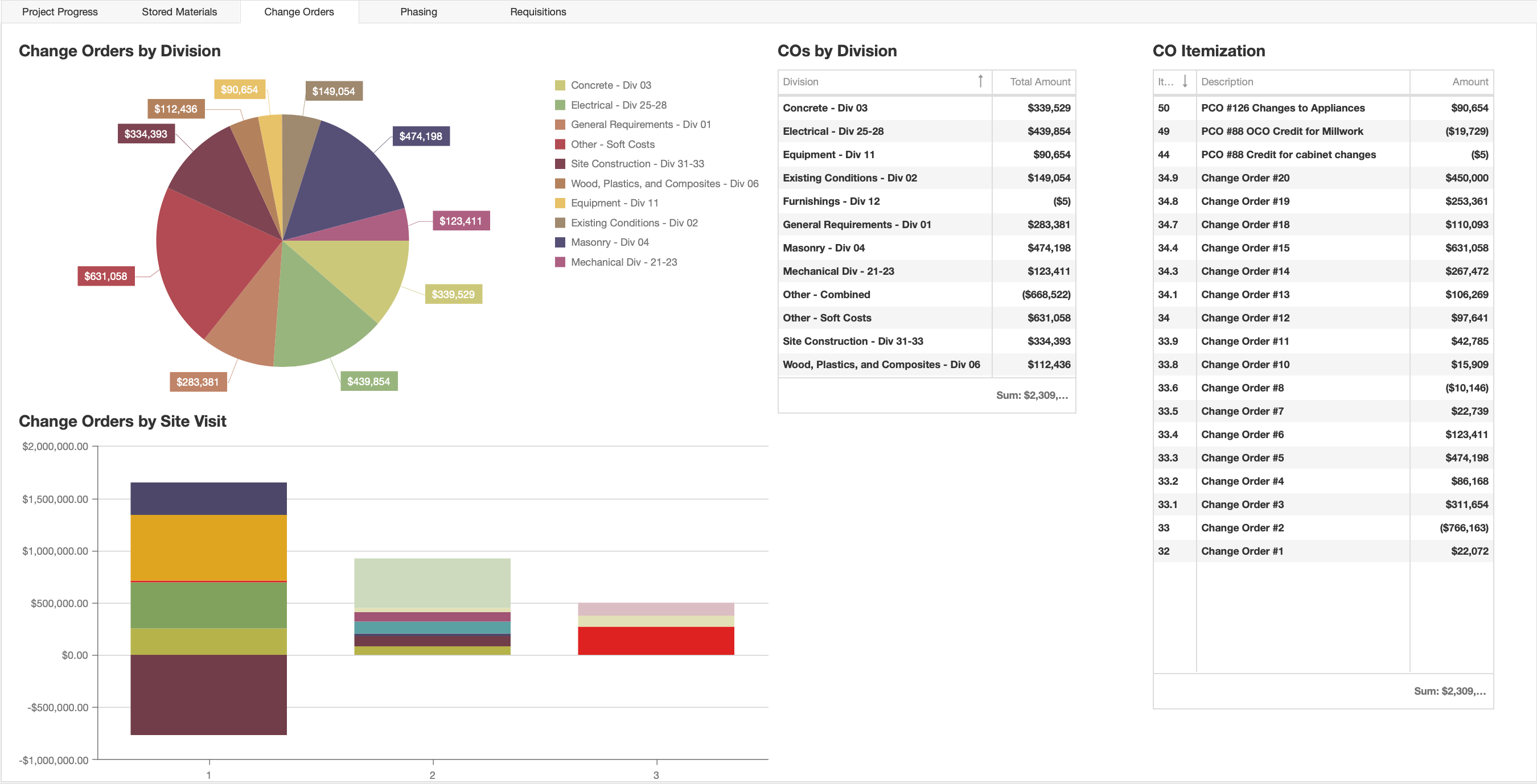This screenshot has width=1537, height=784.
Task: Sort by Description column header
Action: point(1227,82)
